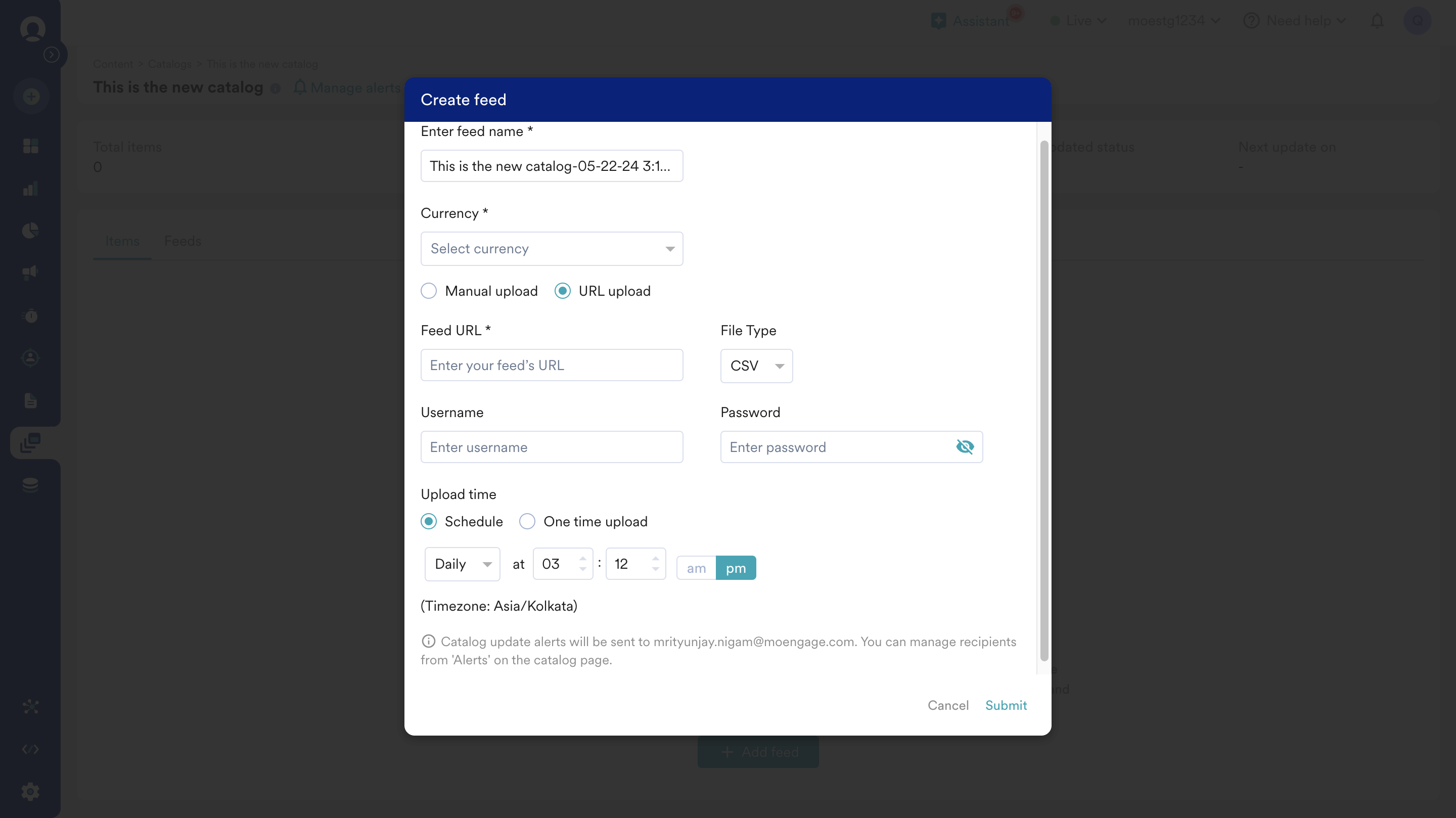Image resolution: width=1456 pixels, height=818 pixels.
Task: Open the CSV file type dropdown
Action: tap(756, 366)
